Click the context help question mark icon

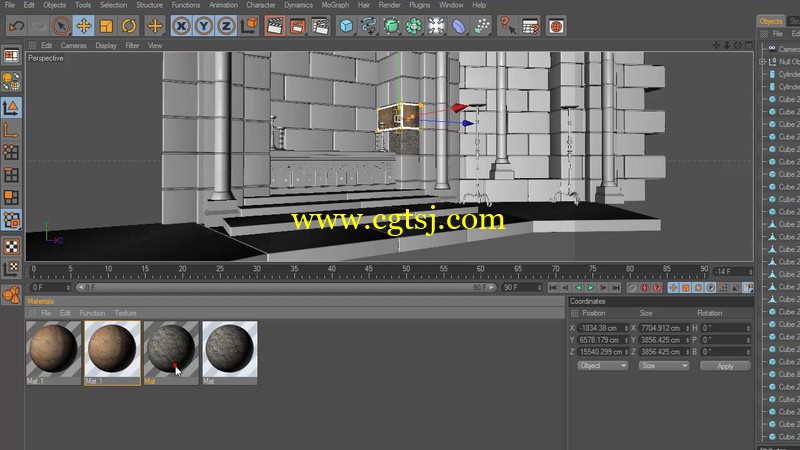(x=507, y=26)
